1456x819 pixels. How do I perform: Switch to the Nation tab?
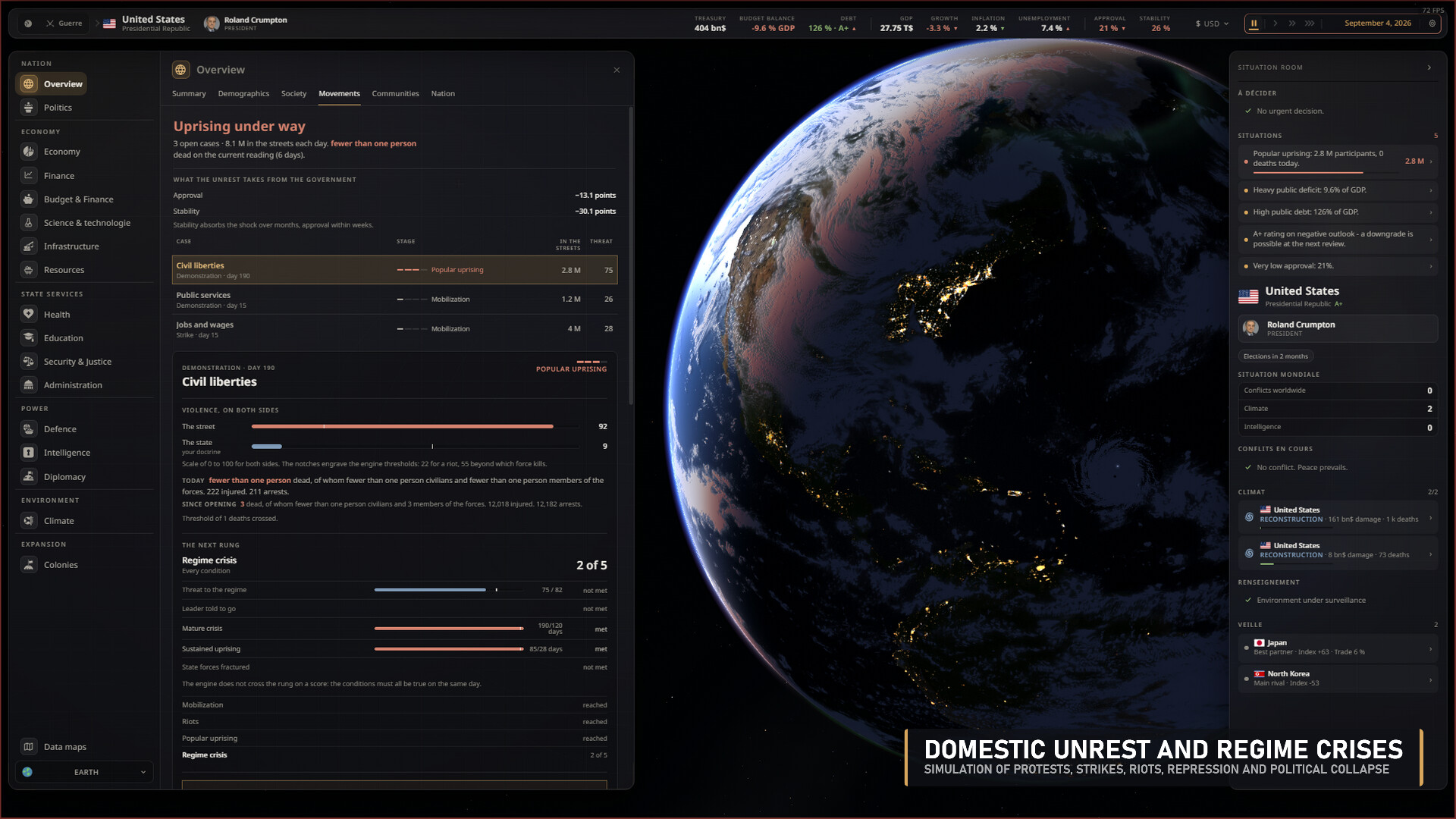coord(443,94)
